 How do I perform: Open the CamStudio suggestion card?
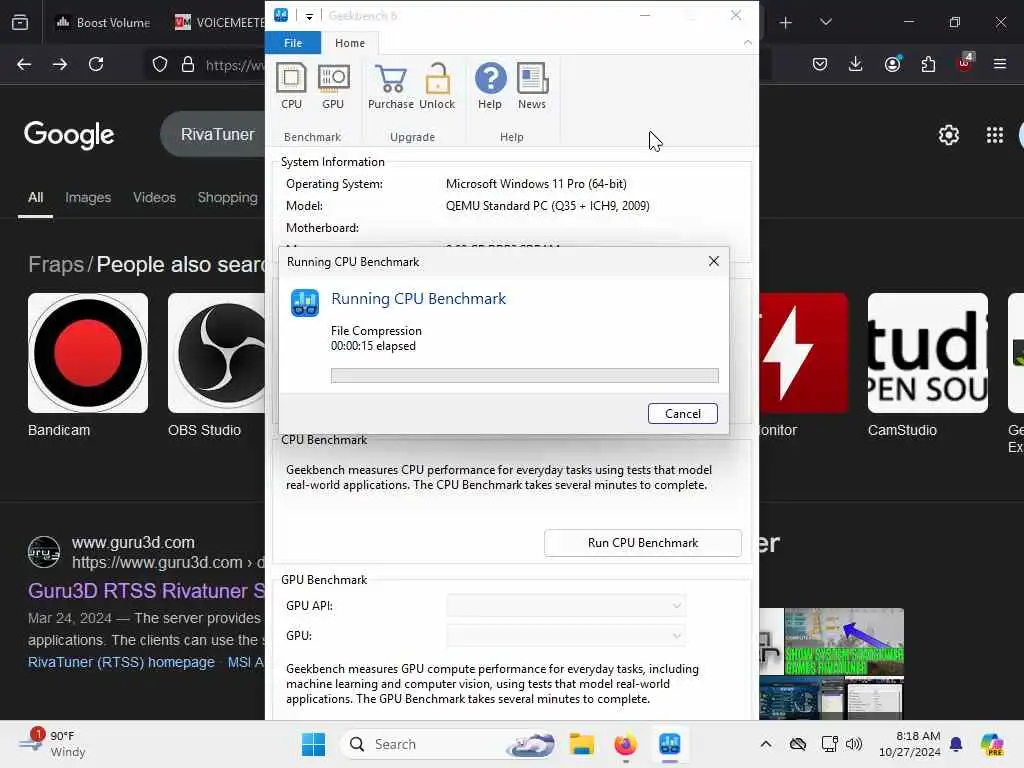[x=927, y=366]
